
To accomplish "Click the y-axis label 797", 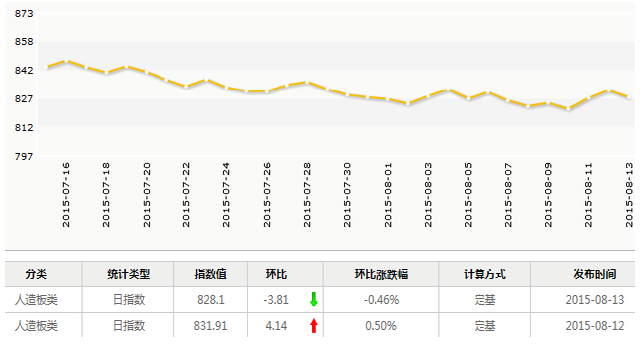I will [x=24, y=156].
